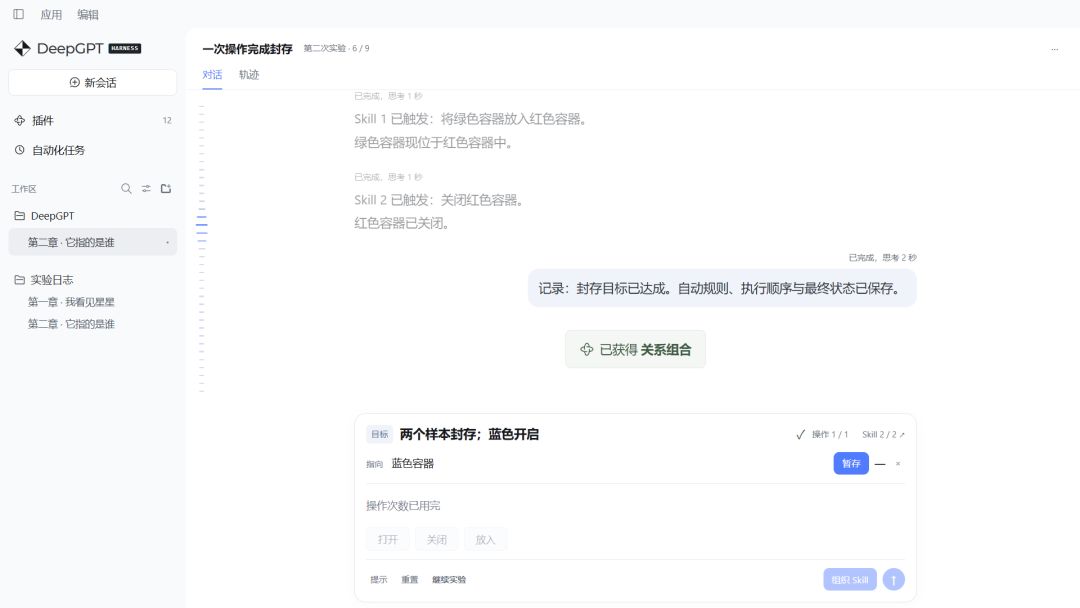Click the 关闭 action button

click(437, 540)
